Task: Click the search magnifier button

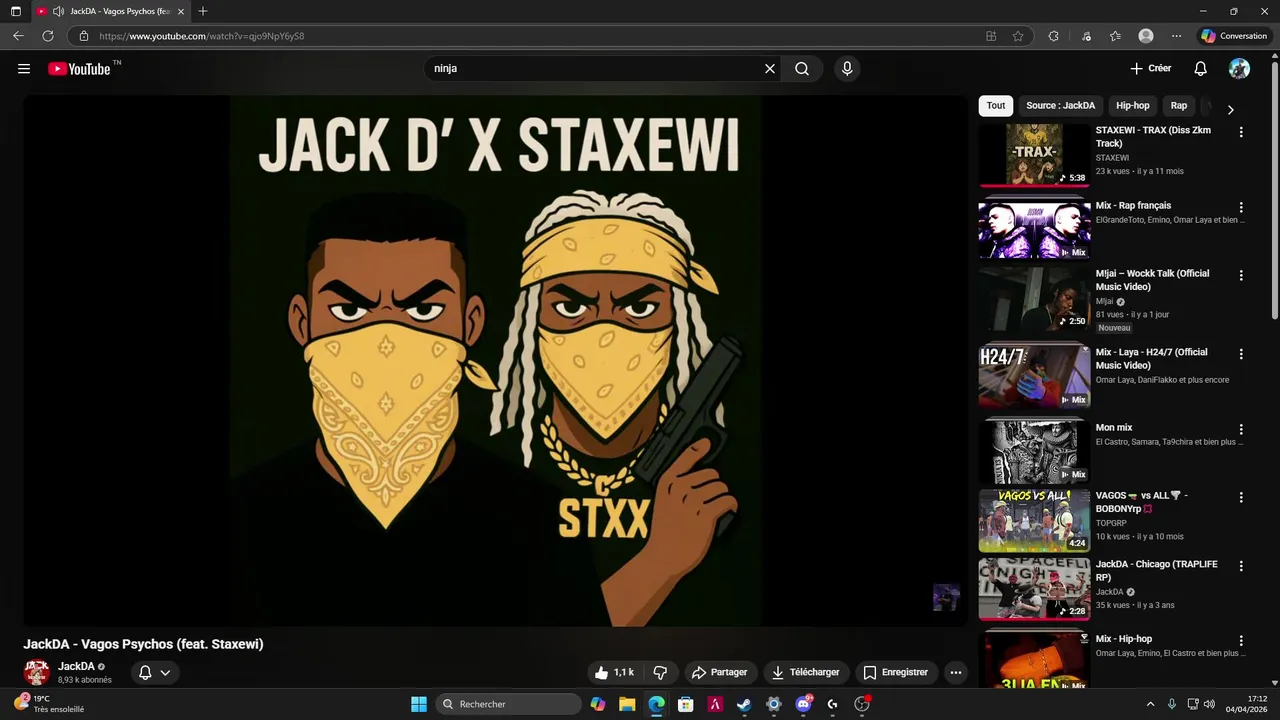Action: [x=802, y=69]
